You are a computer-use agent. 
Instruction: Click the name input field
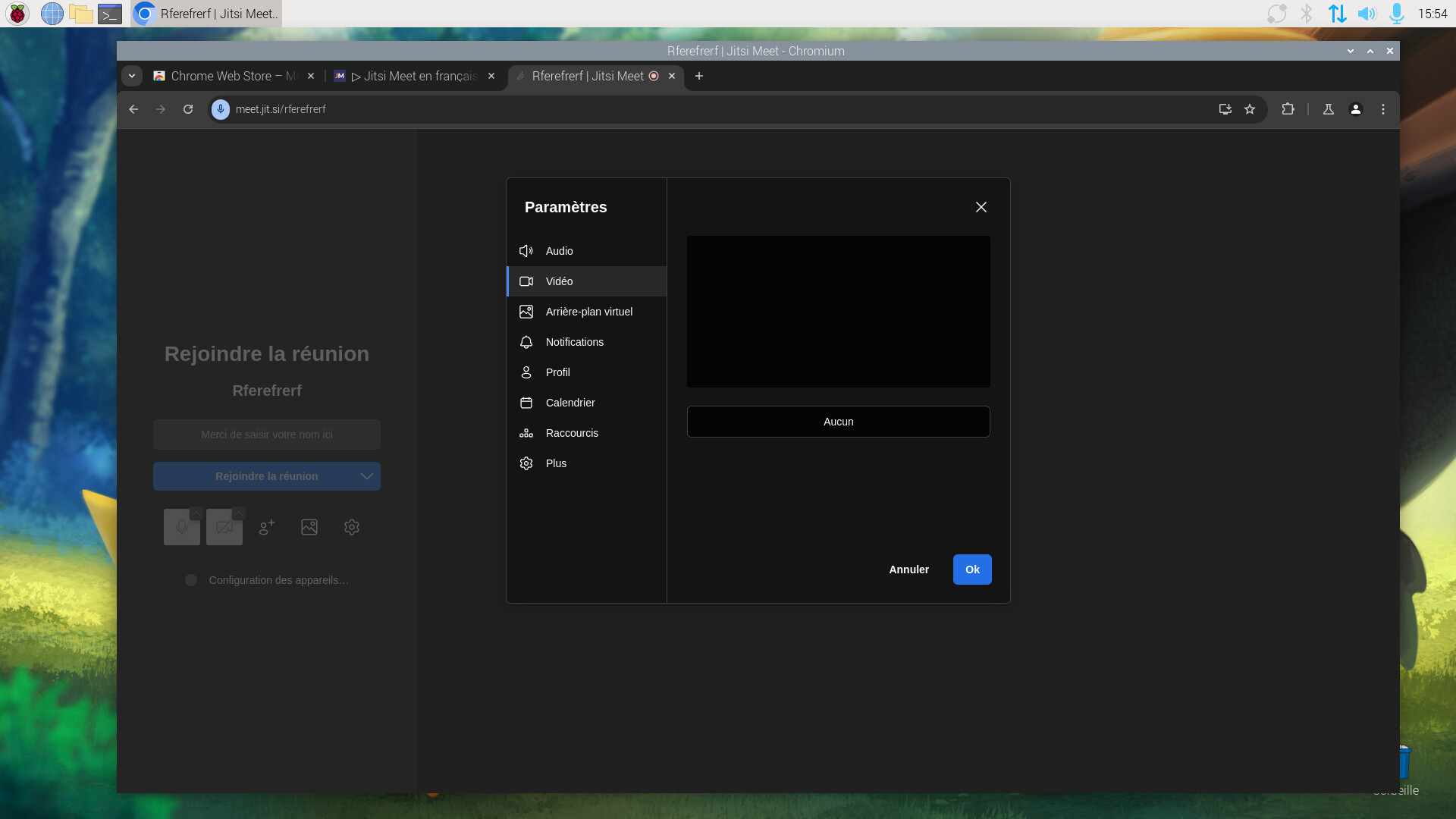267,435
